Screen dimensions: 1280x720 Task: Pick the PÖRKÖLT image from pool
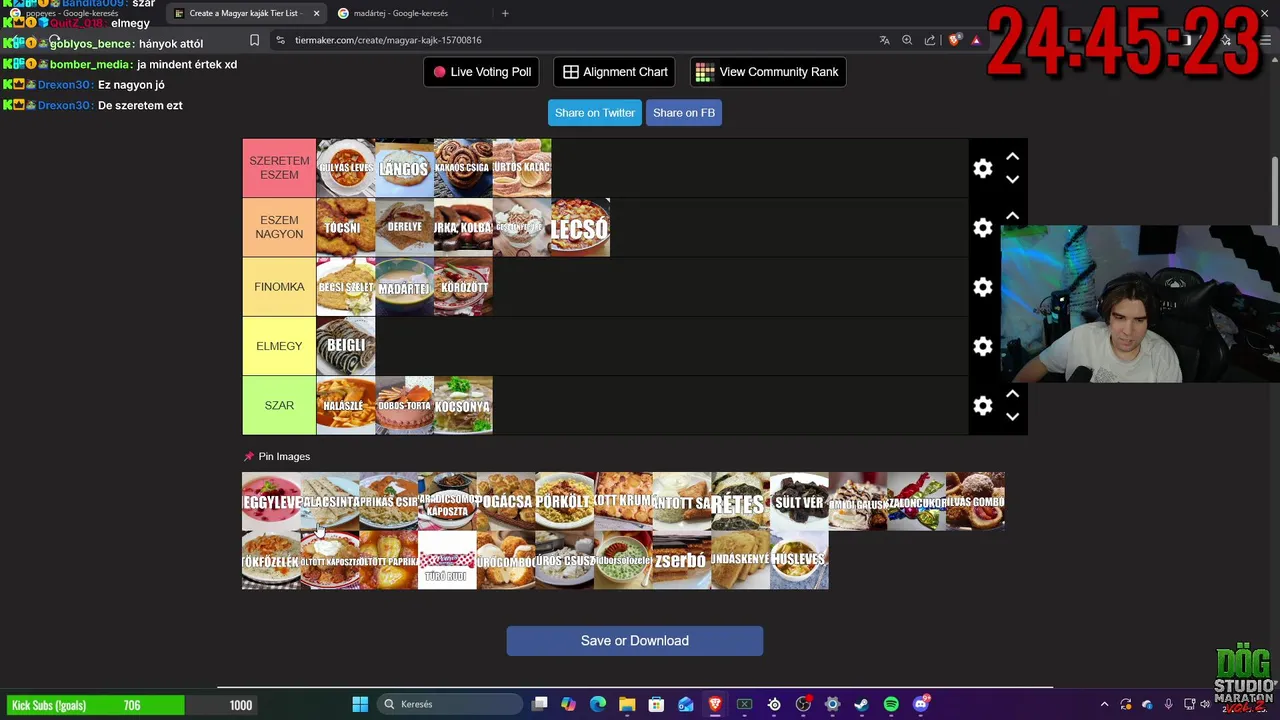565,502
